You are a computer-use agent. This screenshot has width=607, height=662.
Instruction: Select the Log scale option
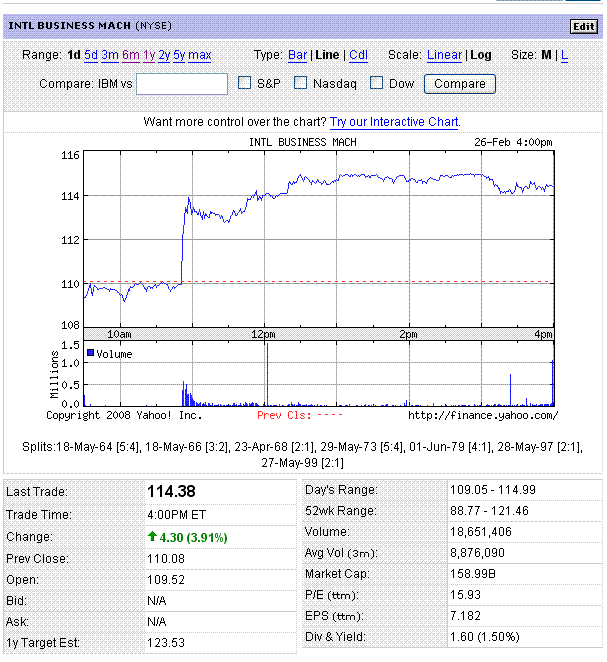(x=481, y=55)
